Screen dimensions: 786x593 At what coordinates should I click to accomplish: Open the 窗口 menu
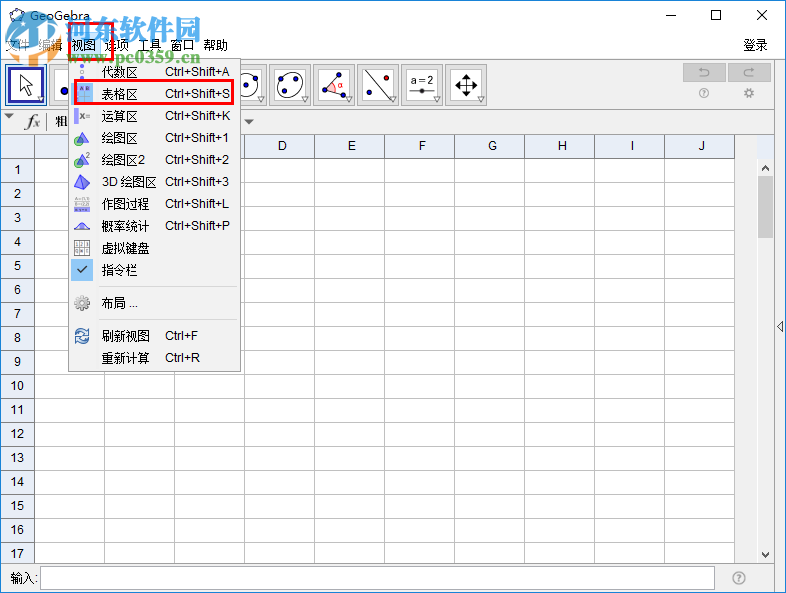point(182,45)
